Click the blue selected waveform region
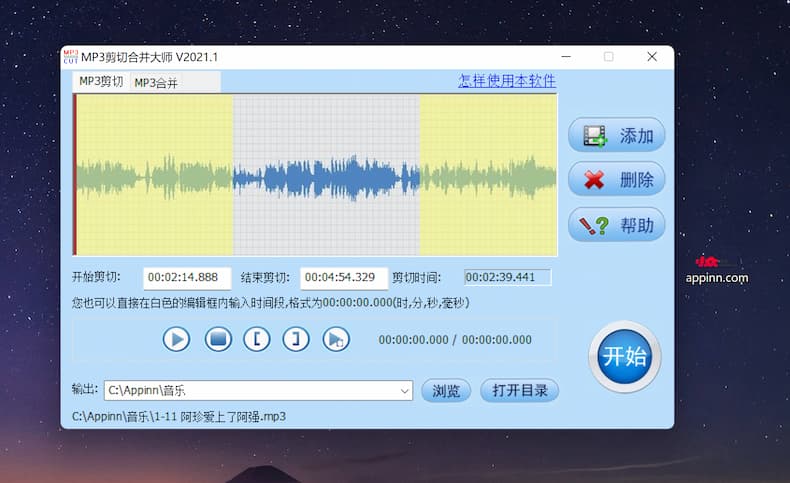The height and width of the screenshot is (483, 790). click(x=326, y=176)
